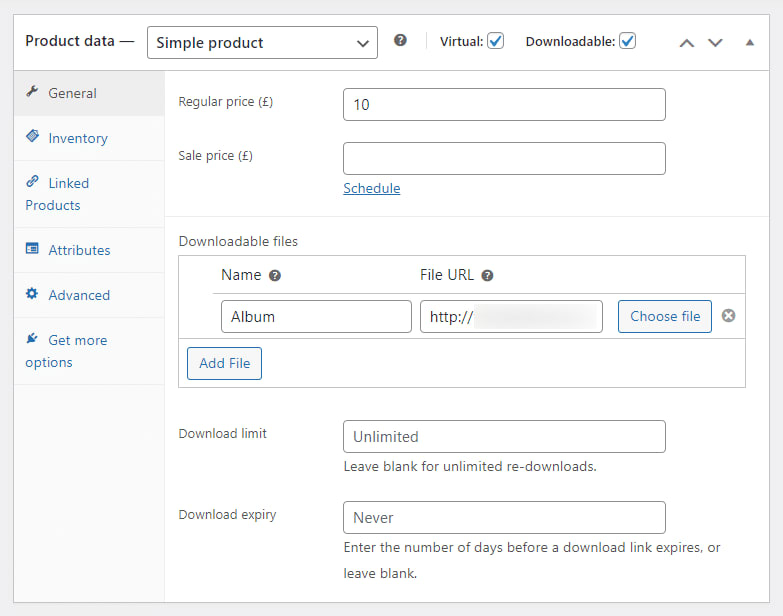Image resolution: width=783 pixels, height=616 pixels.
Task: Uncheck the Virtual checkbox
Action: (495, 41)
